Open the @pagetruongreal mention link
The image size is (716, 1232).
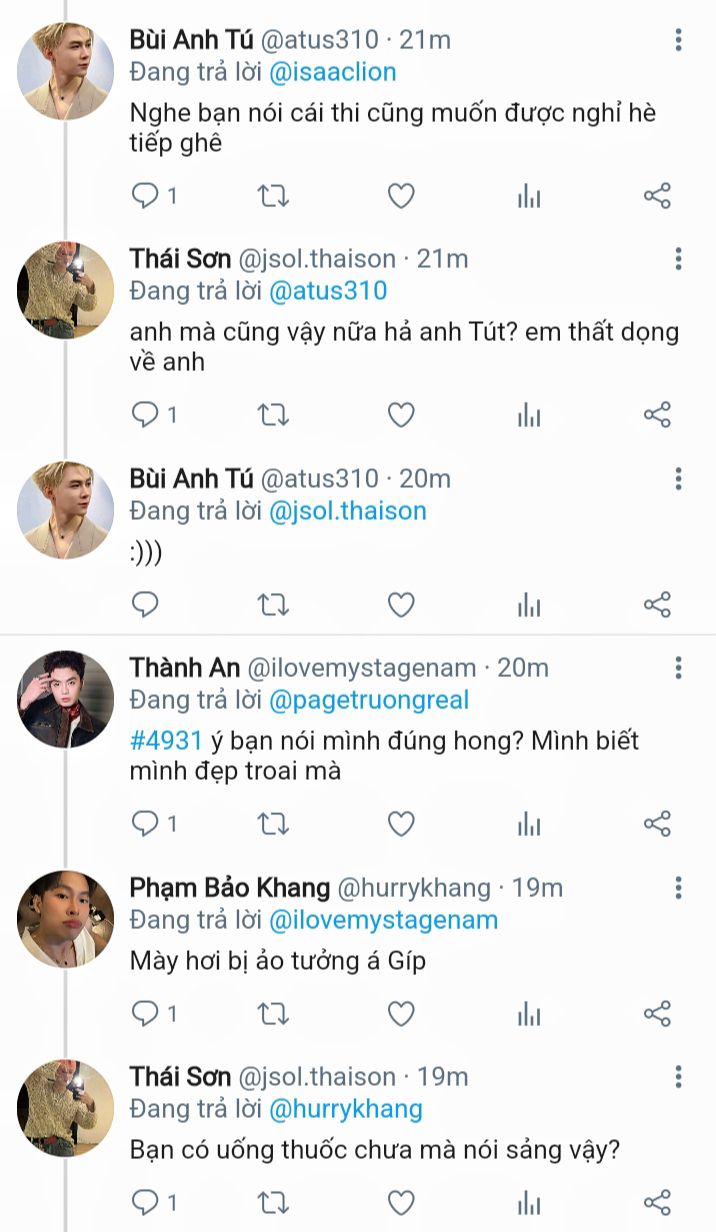coord(369,700)
